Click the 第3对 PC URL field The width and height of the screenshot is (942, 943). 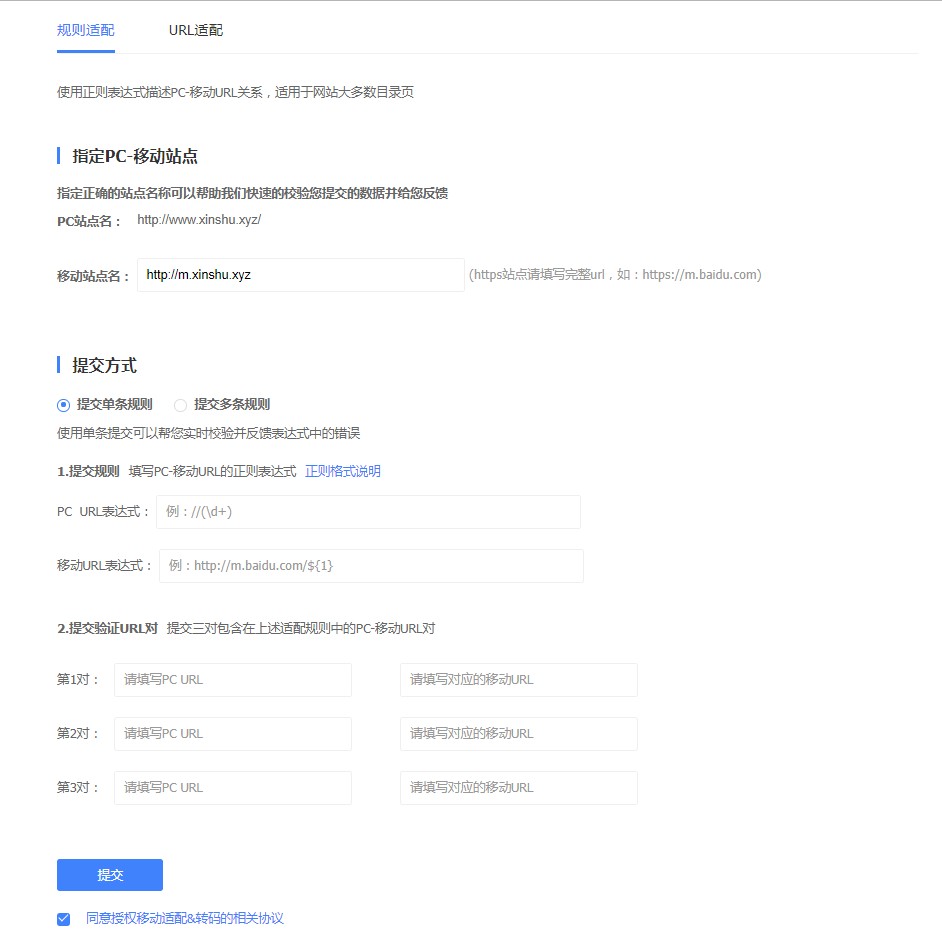pyautogui.click(x=233, y=788)
